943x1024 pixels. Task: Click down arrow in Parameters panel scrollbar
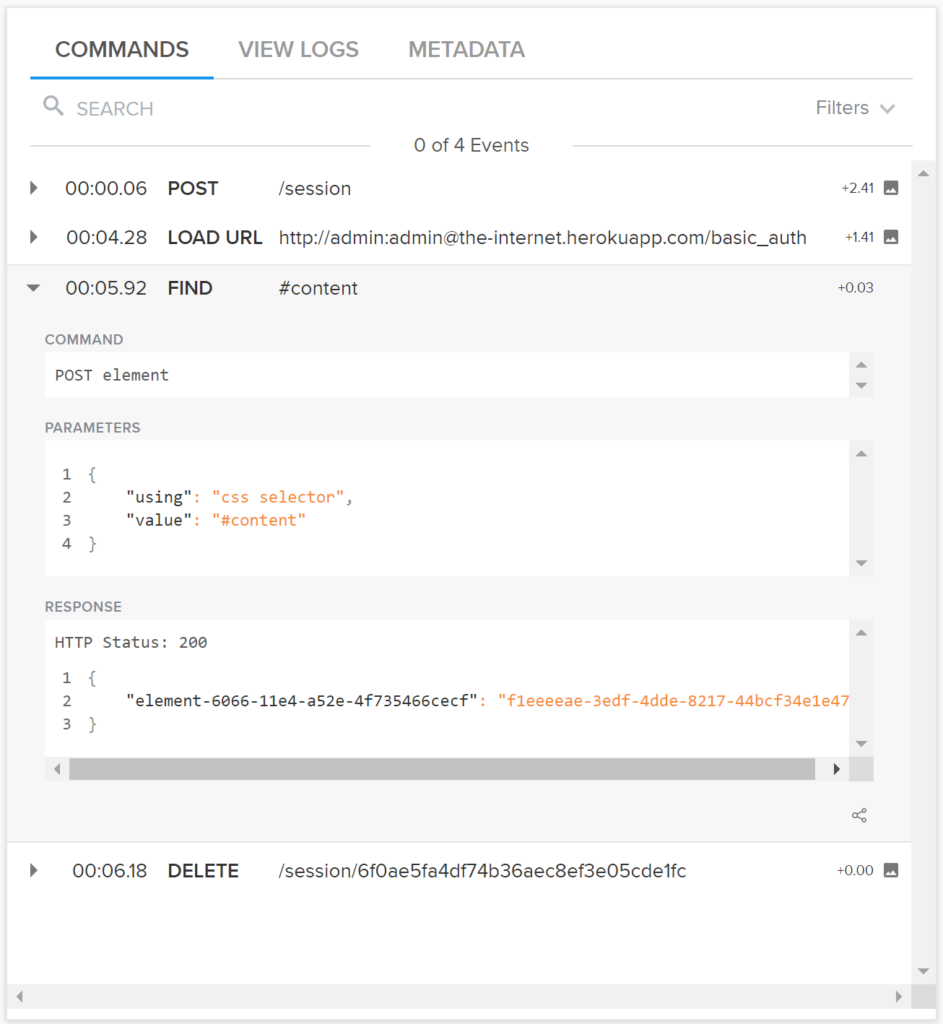tap(861, 563)
